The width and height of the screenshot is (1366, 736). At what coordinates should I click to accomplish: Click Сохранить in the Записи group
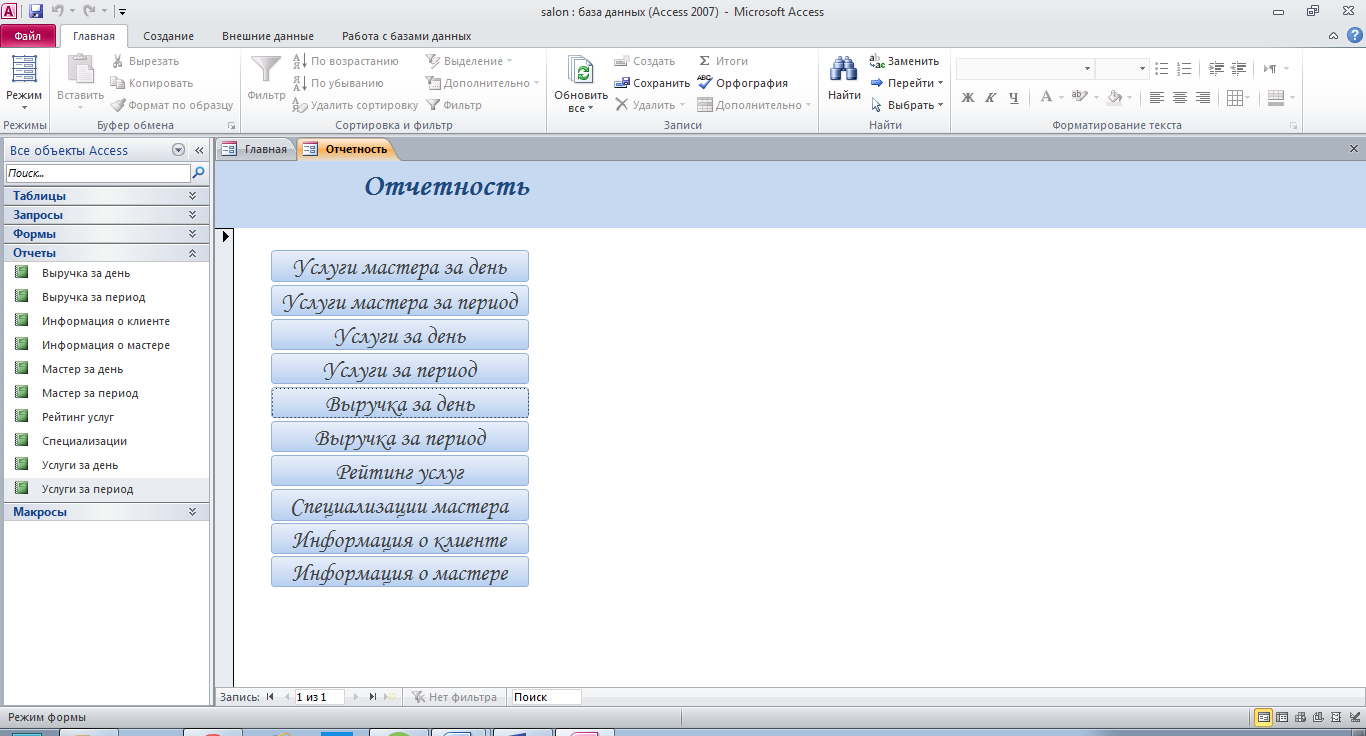652,83
